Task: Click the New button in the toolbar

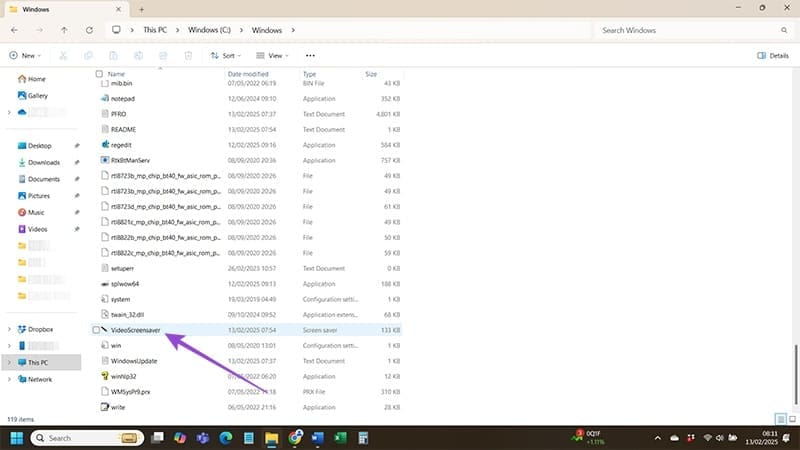Action: coord(25,56)
